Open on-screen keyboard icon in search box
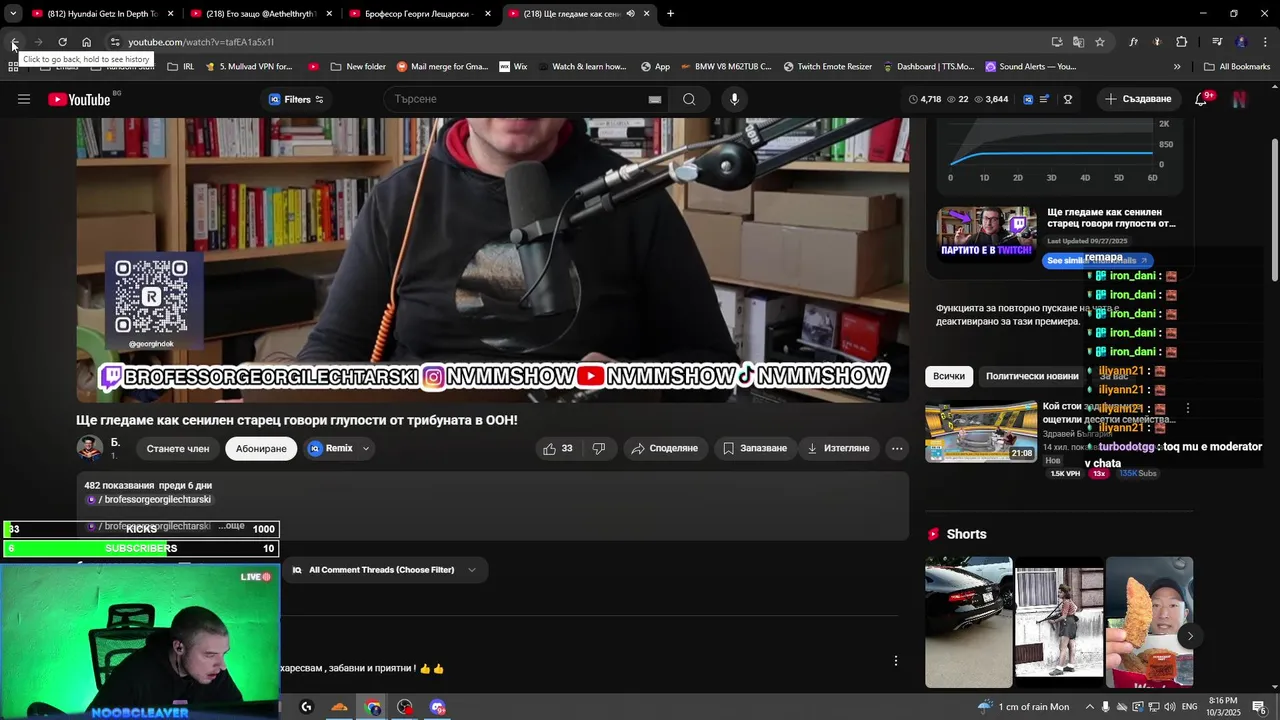The height and width of the screenshot is (720, 1280). pos(655,99)
